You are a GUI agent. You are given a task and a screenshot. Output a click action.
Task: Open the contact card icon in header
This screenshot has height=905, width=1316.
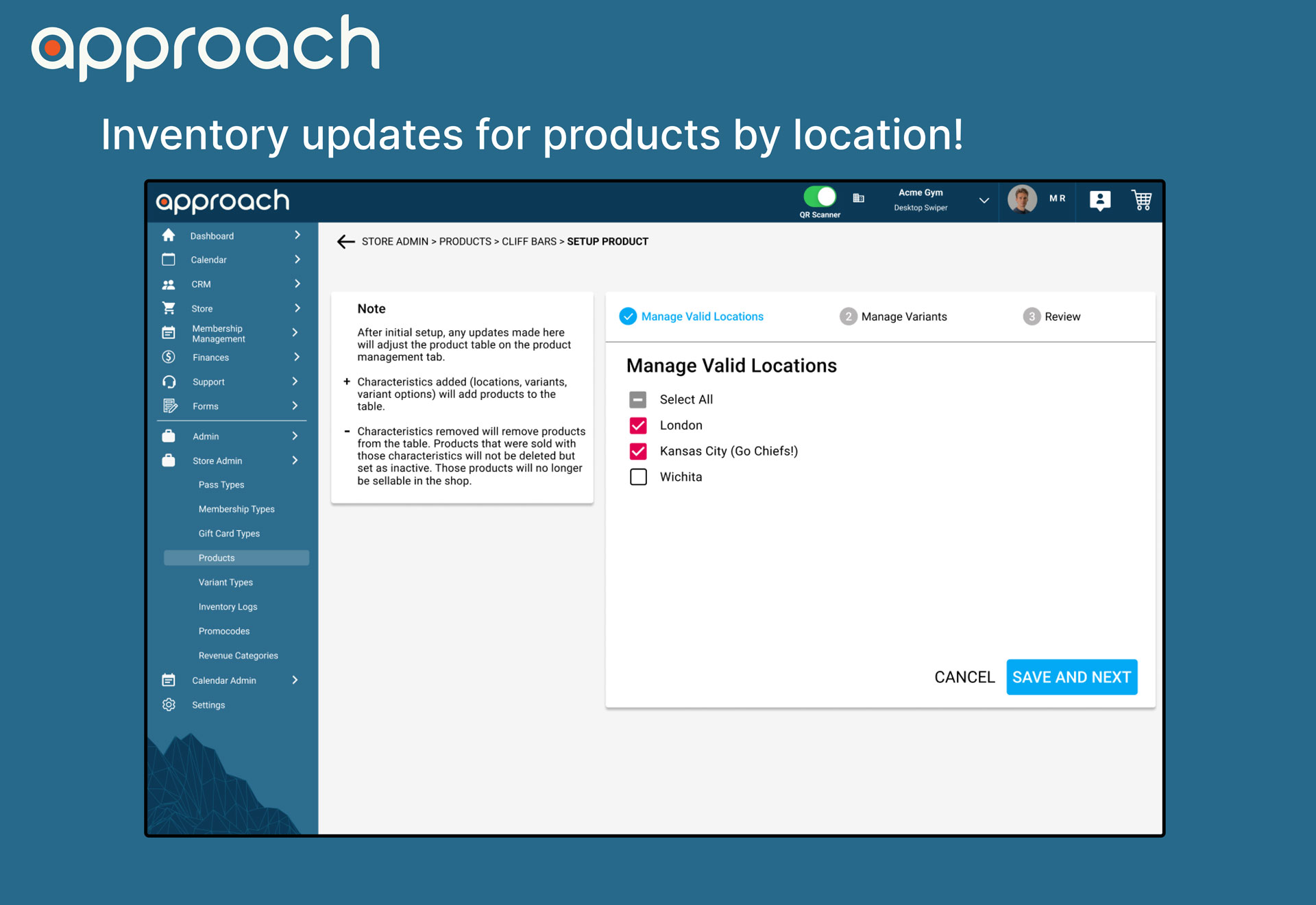click(x=1099, y=200)
